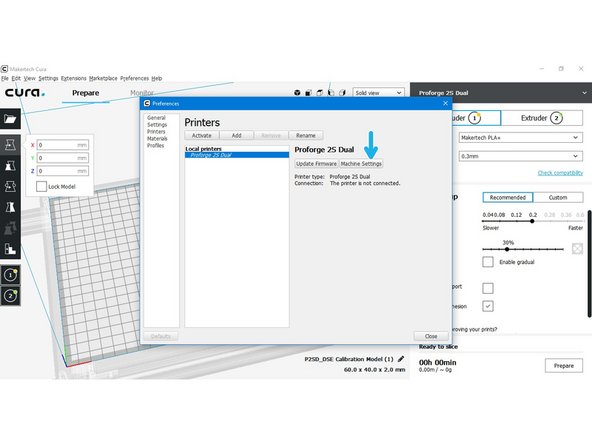592x444 pixels.
Task: Select the Extruder 2 tab
Action: (x=542, y=118)
